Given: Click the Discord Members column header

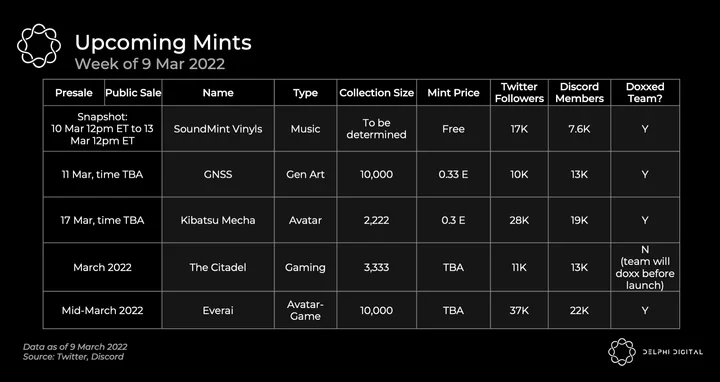Looking at the screenshot, I should [579, 93].
